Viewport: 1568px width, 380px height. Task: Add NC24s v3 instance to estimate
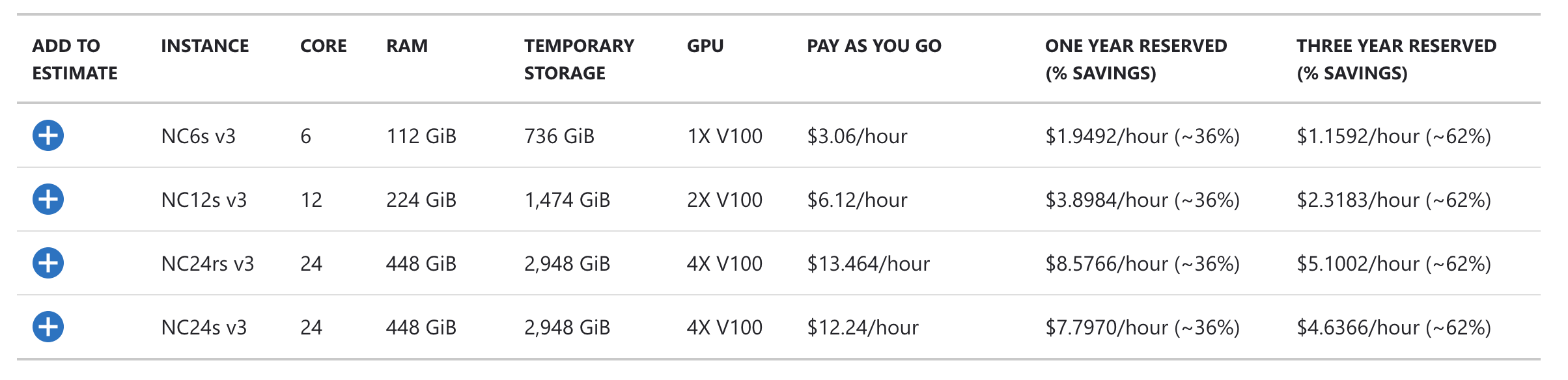point(48,327)
